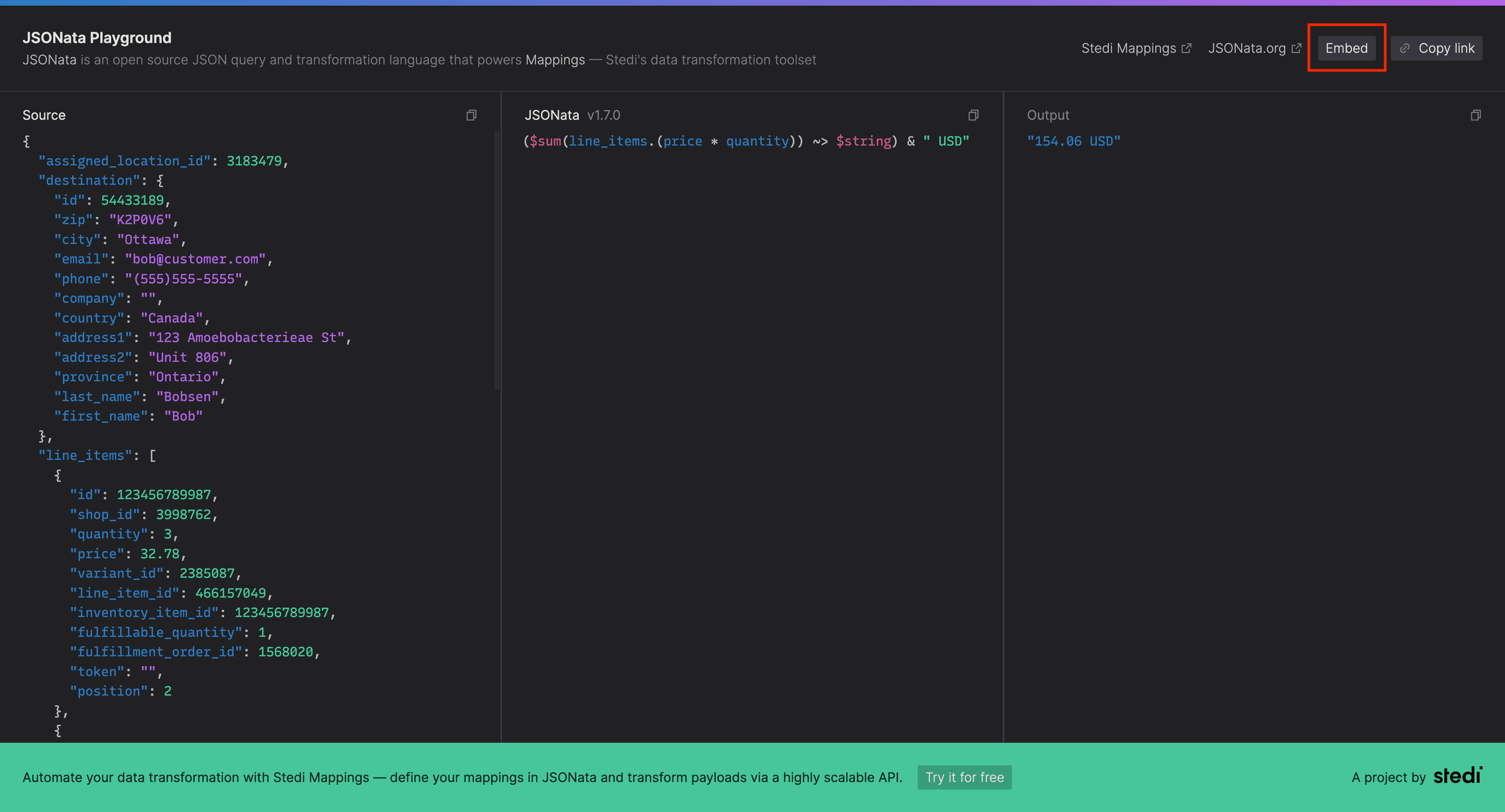Copy the JSONata expression icon
The image size is (1505, 812).
click(x=973, y=115)
